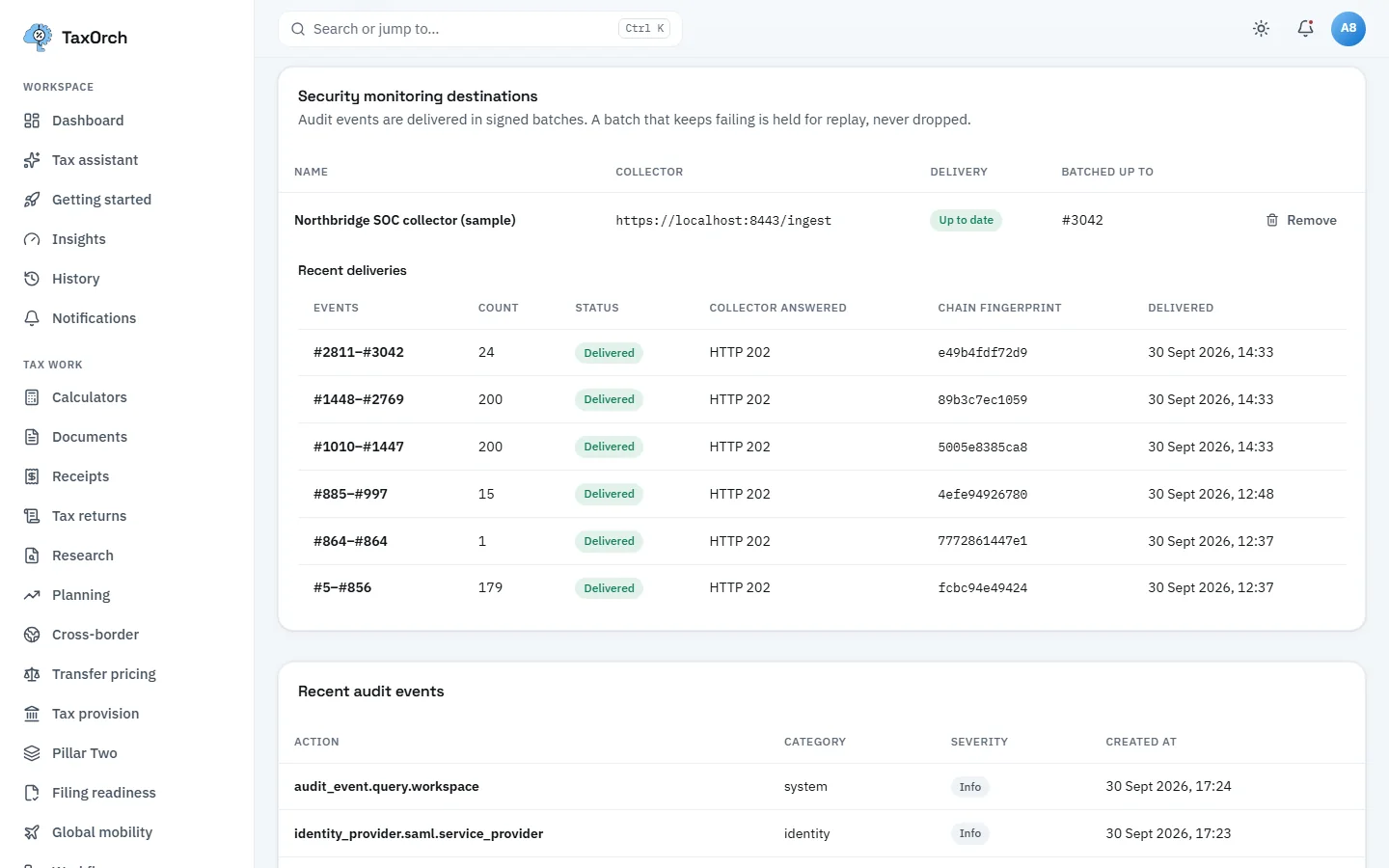Image resolution: width=1389 pixels, height=868 pixels.
Task: Open identity_provider.saml.service_provider event
Action: point(419,834)
